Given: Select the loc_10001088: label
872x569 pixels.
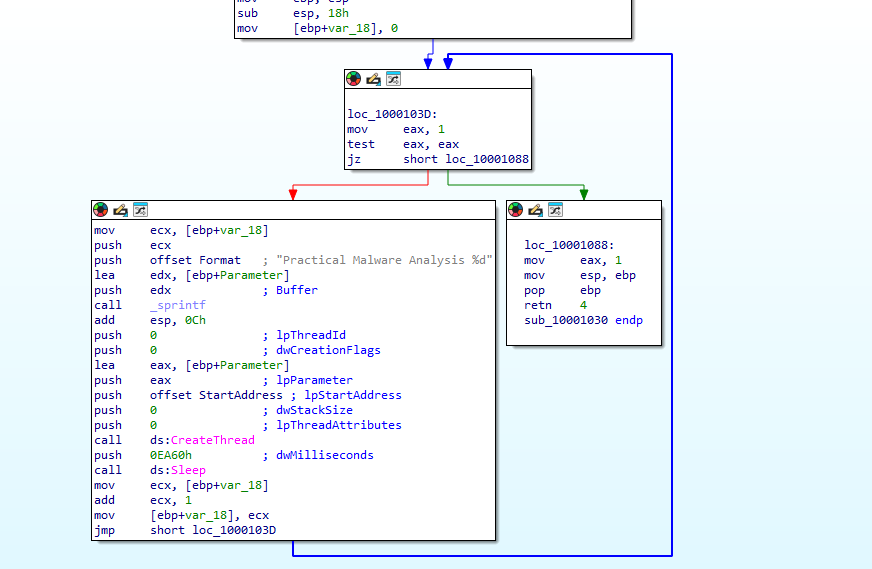Looking at the screenshot, I should click(x=569, y=245).
